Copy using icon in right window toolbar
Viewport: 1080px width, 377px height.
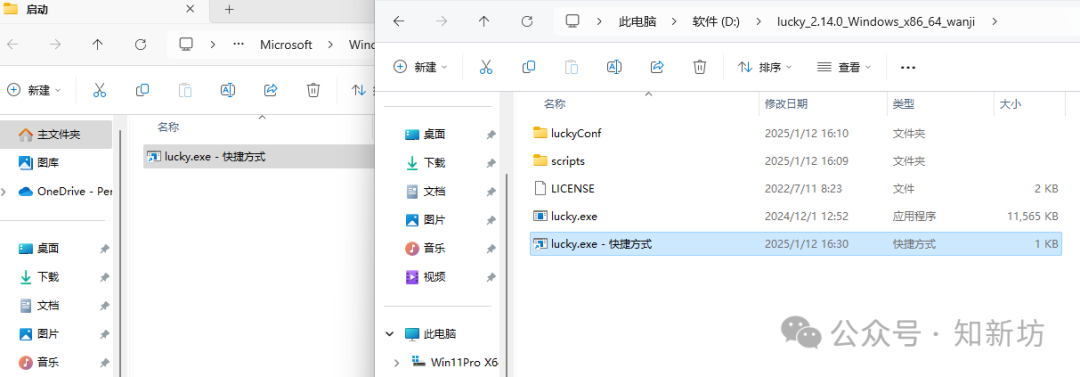(x=529, y=67)
